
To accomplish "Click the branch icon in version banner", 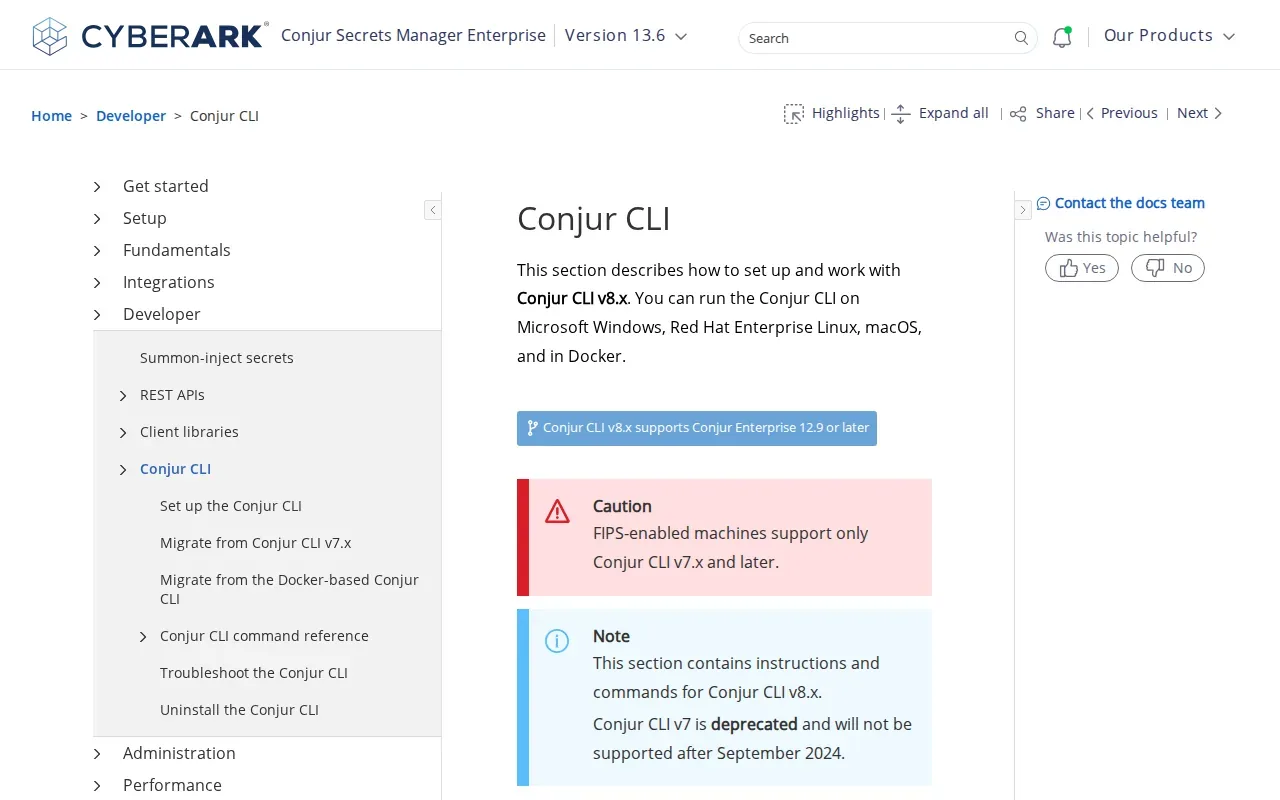I will coord(532,428).
